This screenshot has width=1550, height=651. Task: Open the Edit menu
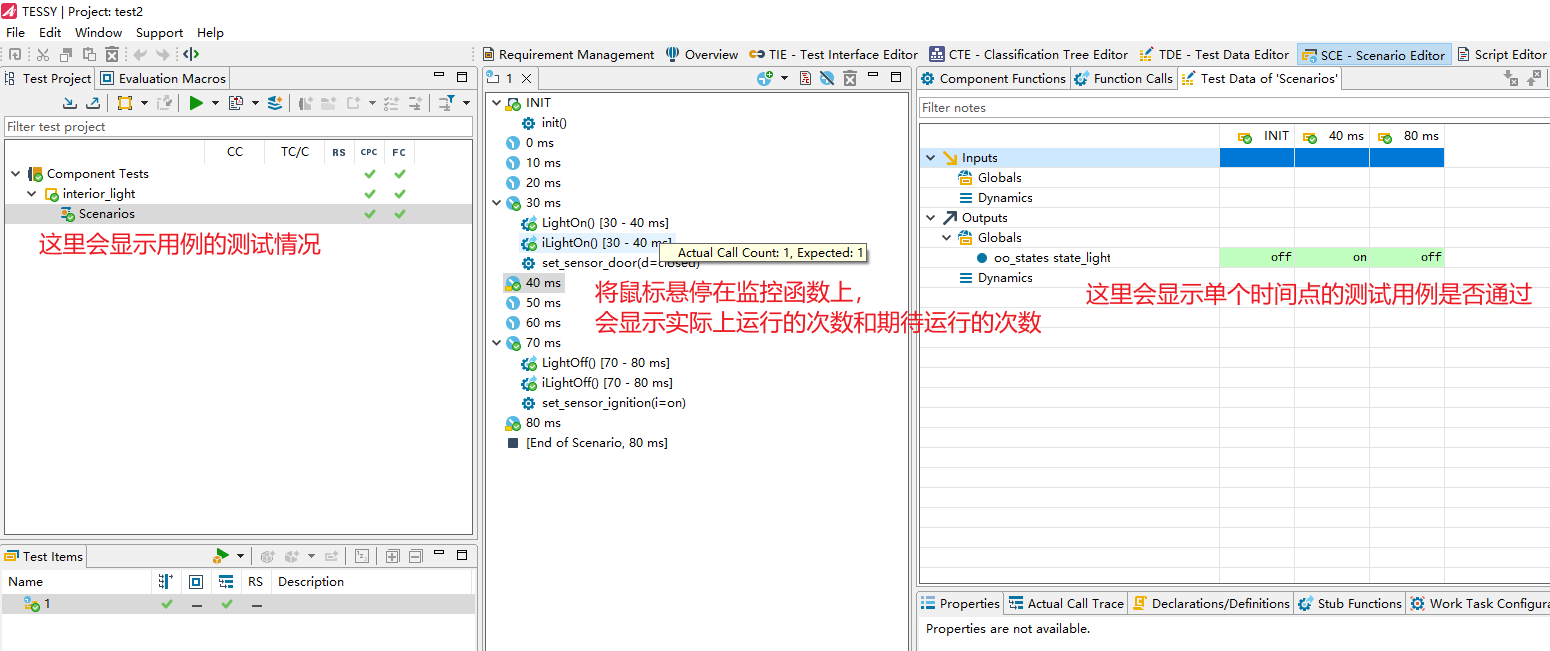(50, 32)
